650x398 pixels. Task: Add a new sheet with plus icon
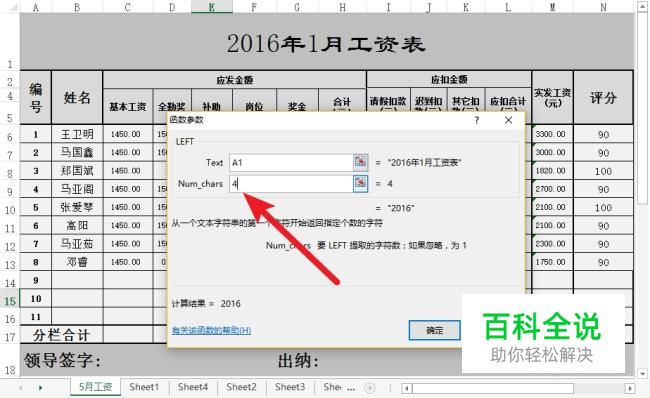point(369,388)
